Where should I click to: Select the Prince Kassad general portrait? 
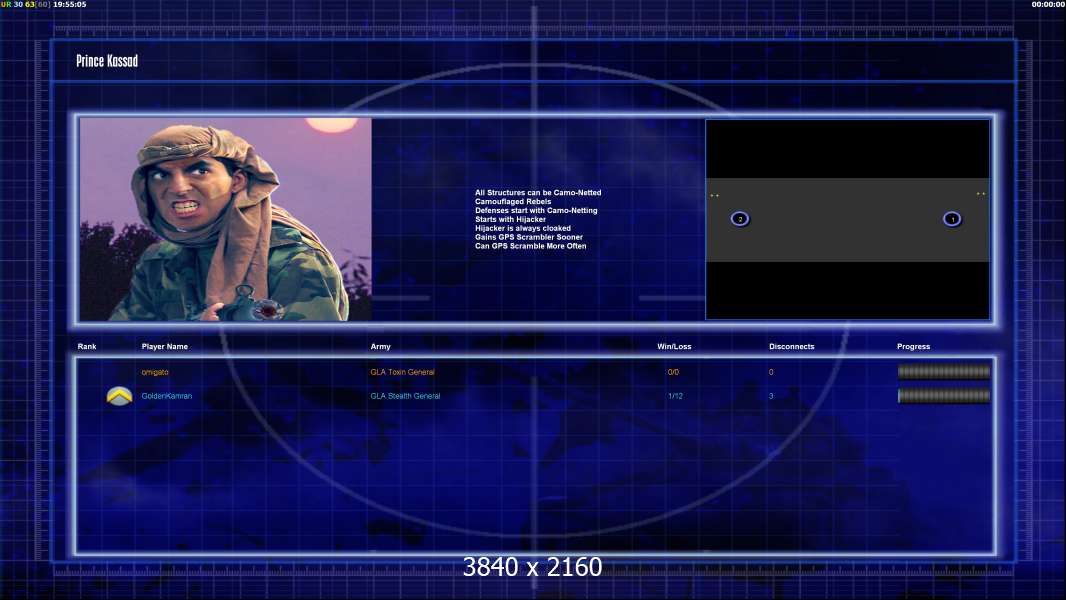(226, 219)
